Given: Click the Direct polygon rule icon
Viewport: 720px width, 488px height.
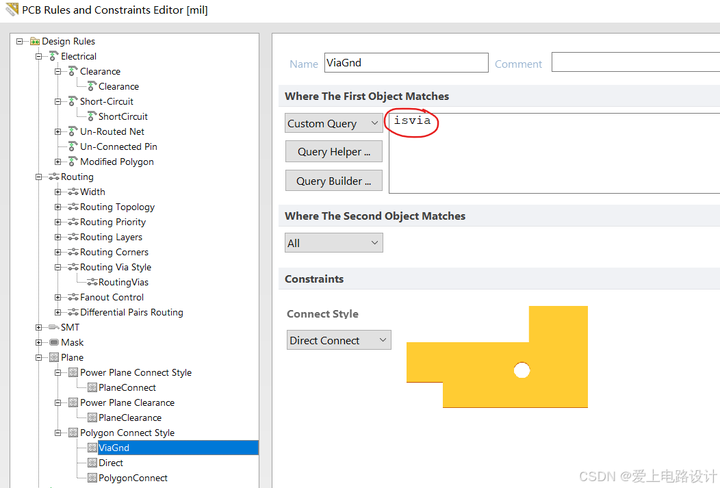Looking at the screenshot, I should 92,463.
